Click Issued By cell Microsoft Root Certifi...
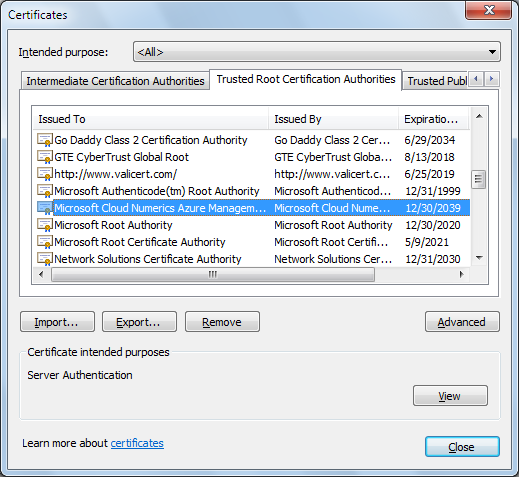 (331, 242)
